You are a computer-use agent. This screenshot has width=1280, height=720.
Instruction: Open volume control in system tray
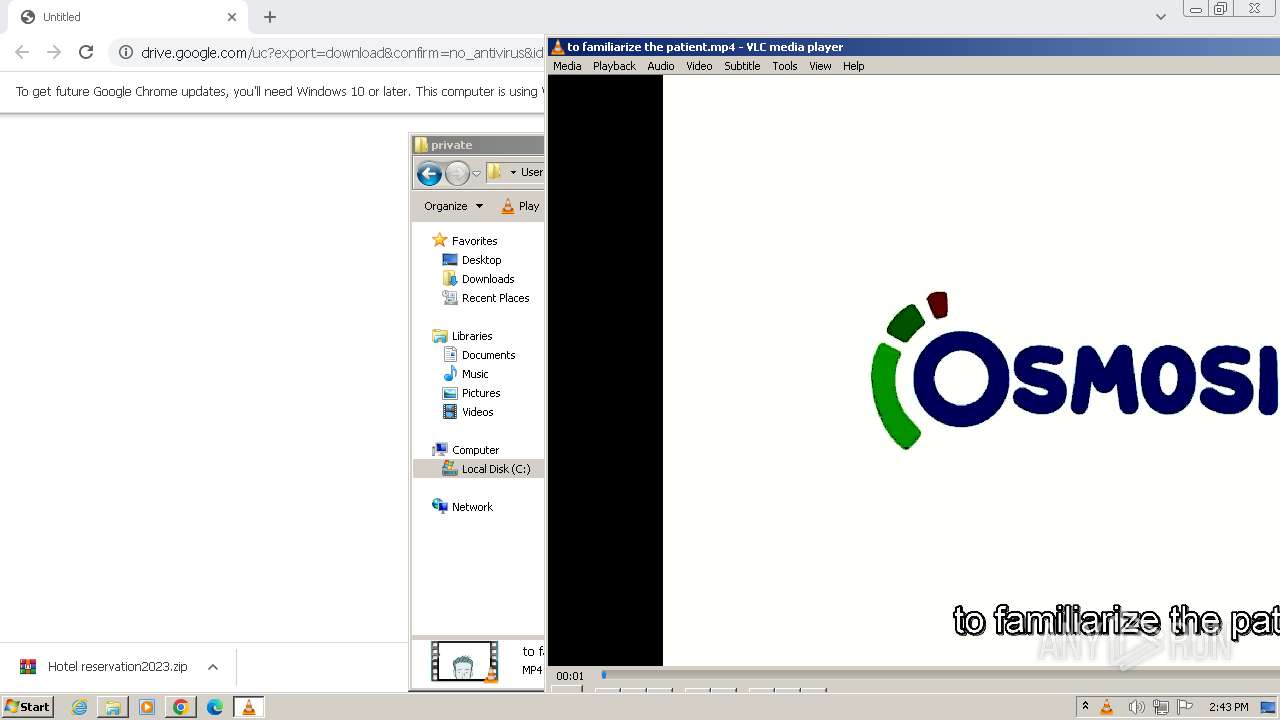(x=1136, y=707)
